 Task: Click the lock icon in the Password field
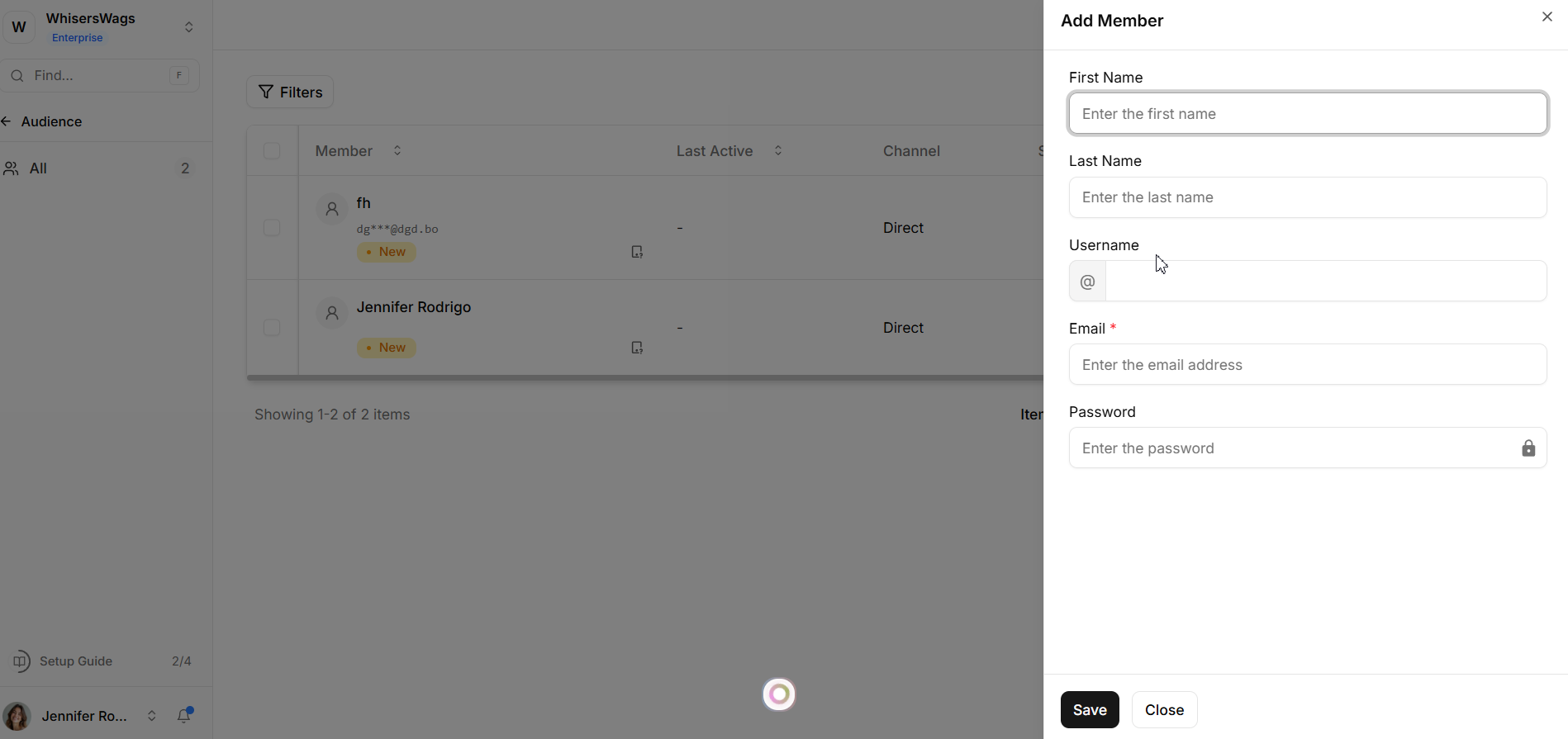1528,448
